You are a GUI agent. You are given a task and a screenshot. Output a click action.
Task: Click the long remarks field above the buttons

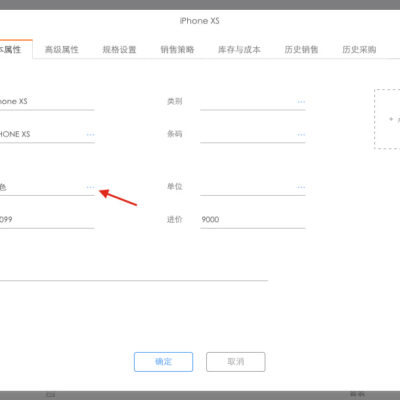134,273
